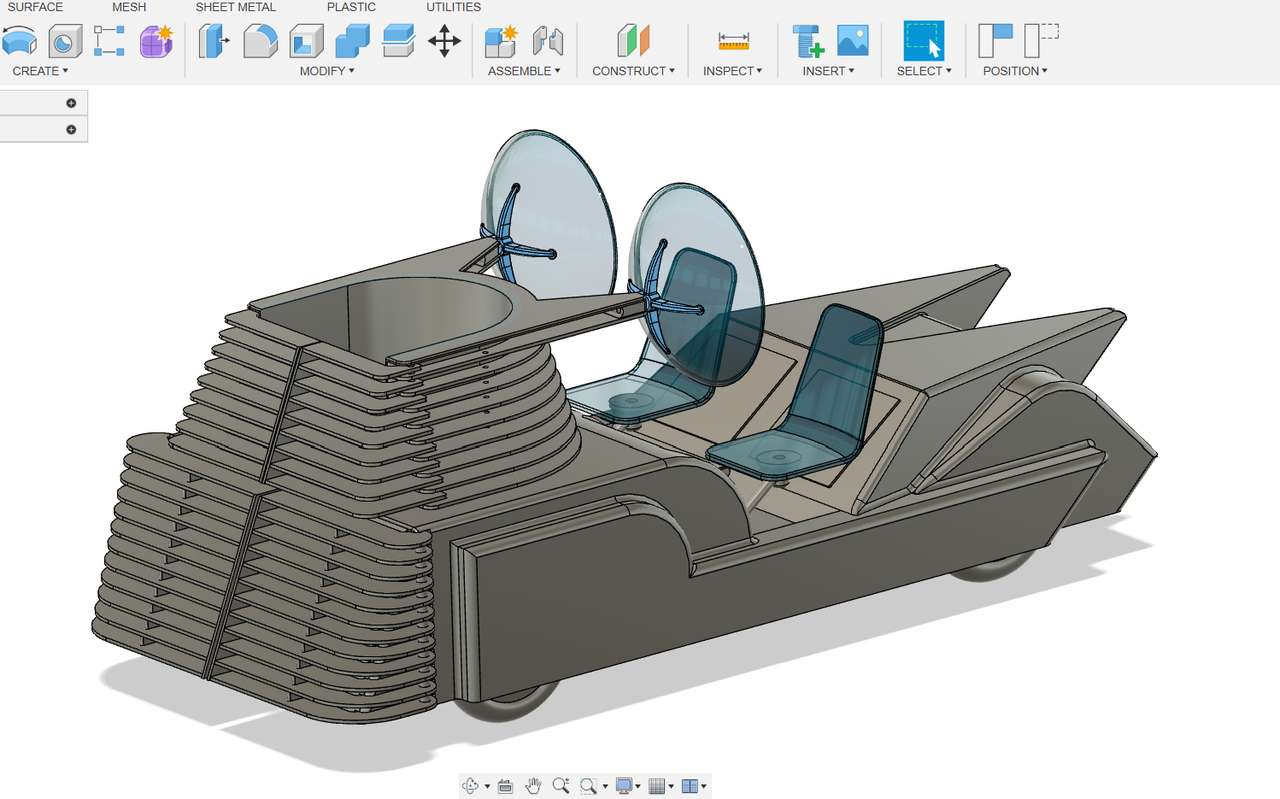The image size is (1280, 799).
Task: Create a new component via Assemble icon
Action: [500, 42]
